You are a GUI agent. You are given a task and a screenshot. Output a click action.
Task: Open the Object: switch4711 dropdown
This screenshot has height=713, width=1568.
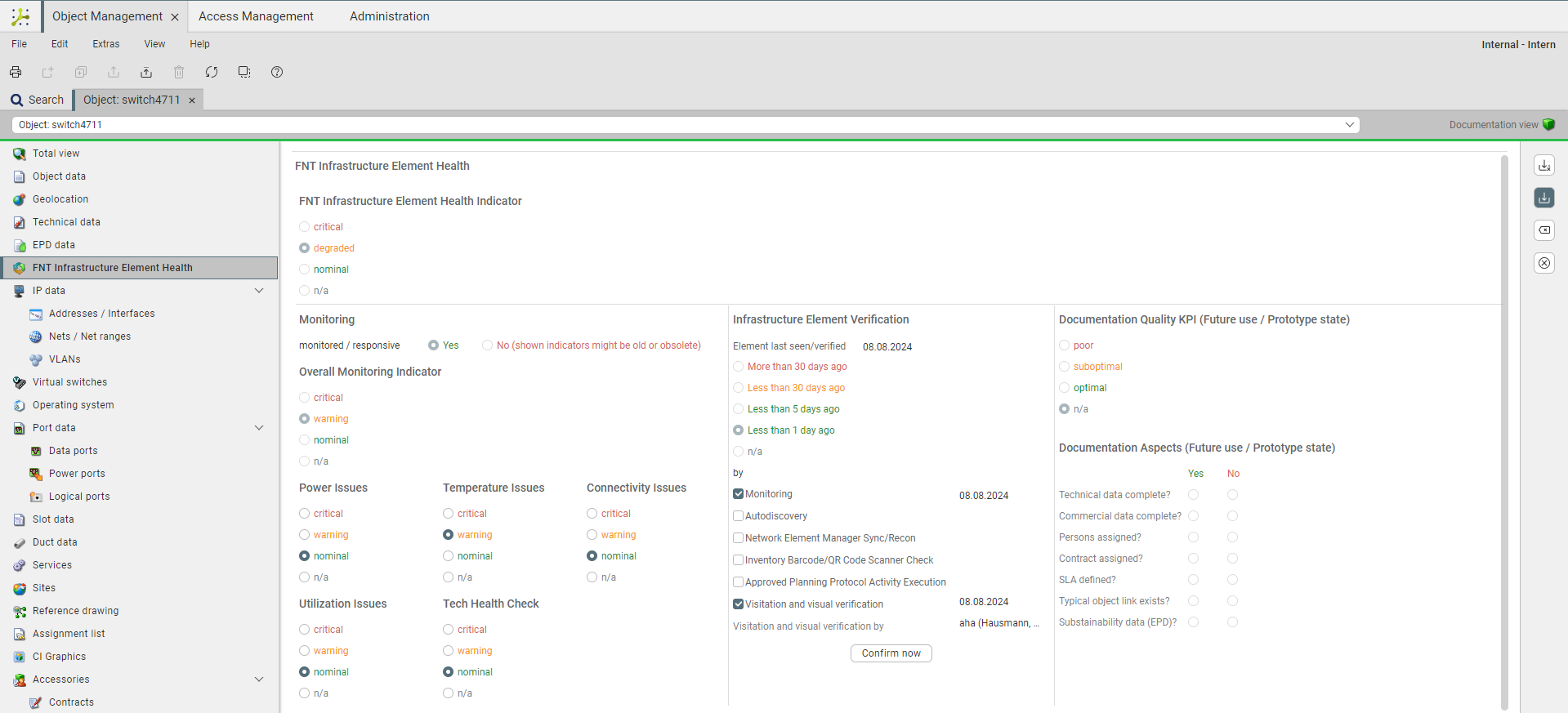coord(1349,125)
